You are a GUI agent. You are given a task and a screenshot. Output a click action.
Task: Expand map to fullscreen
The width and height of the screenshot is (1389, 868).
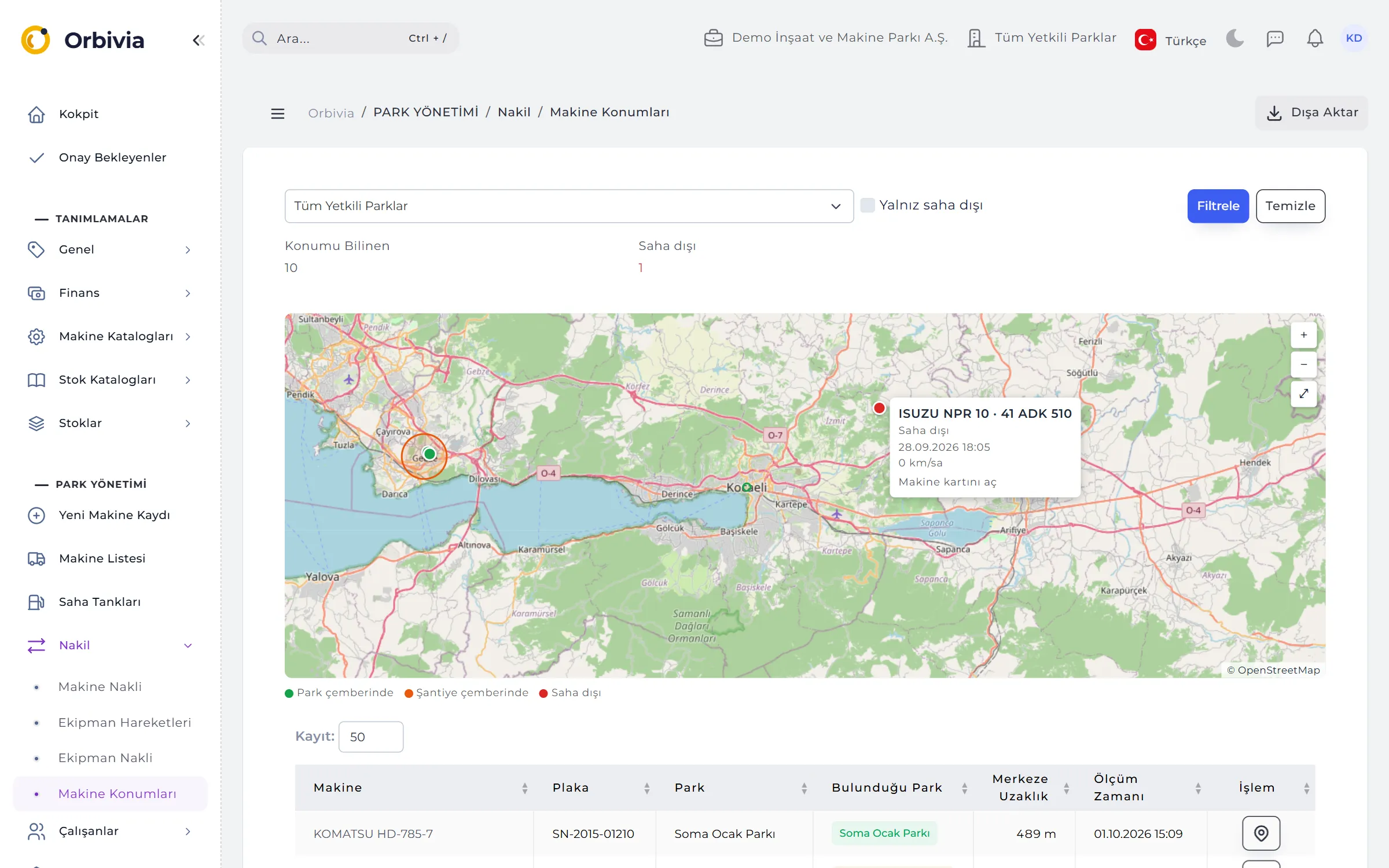[x=1303, y=394]
